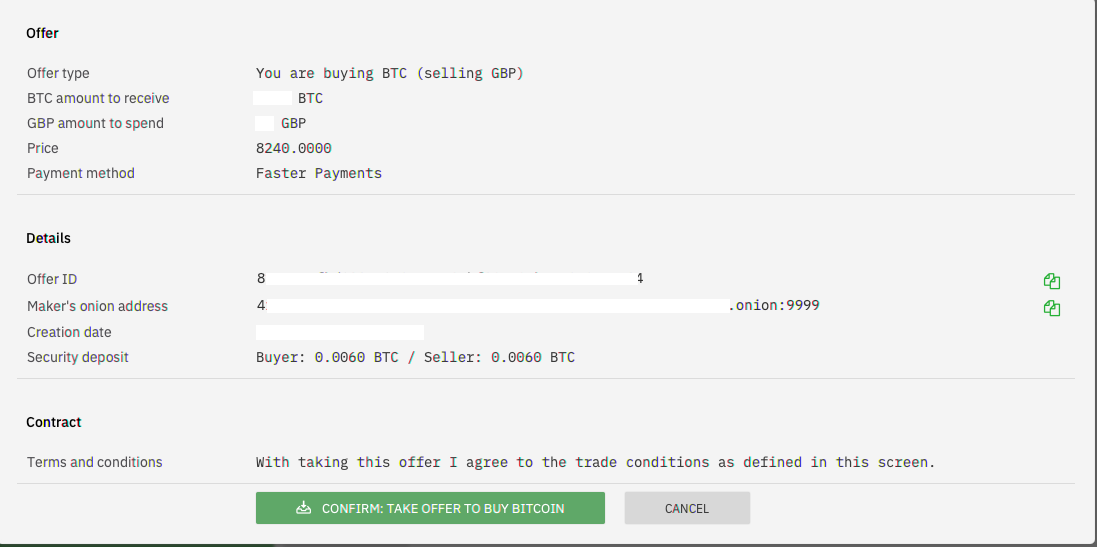Confirm: take offer to buy bitcoin

[430, 508]
